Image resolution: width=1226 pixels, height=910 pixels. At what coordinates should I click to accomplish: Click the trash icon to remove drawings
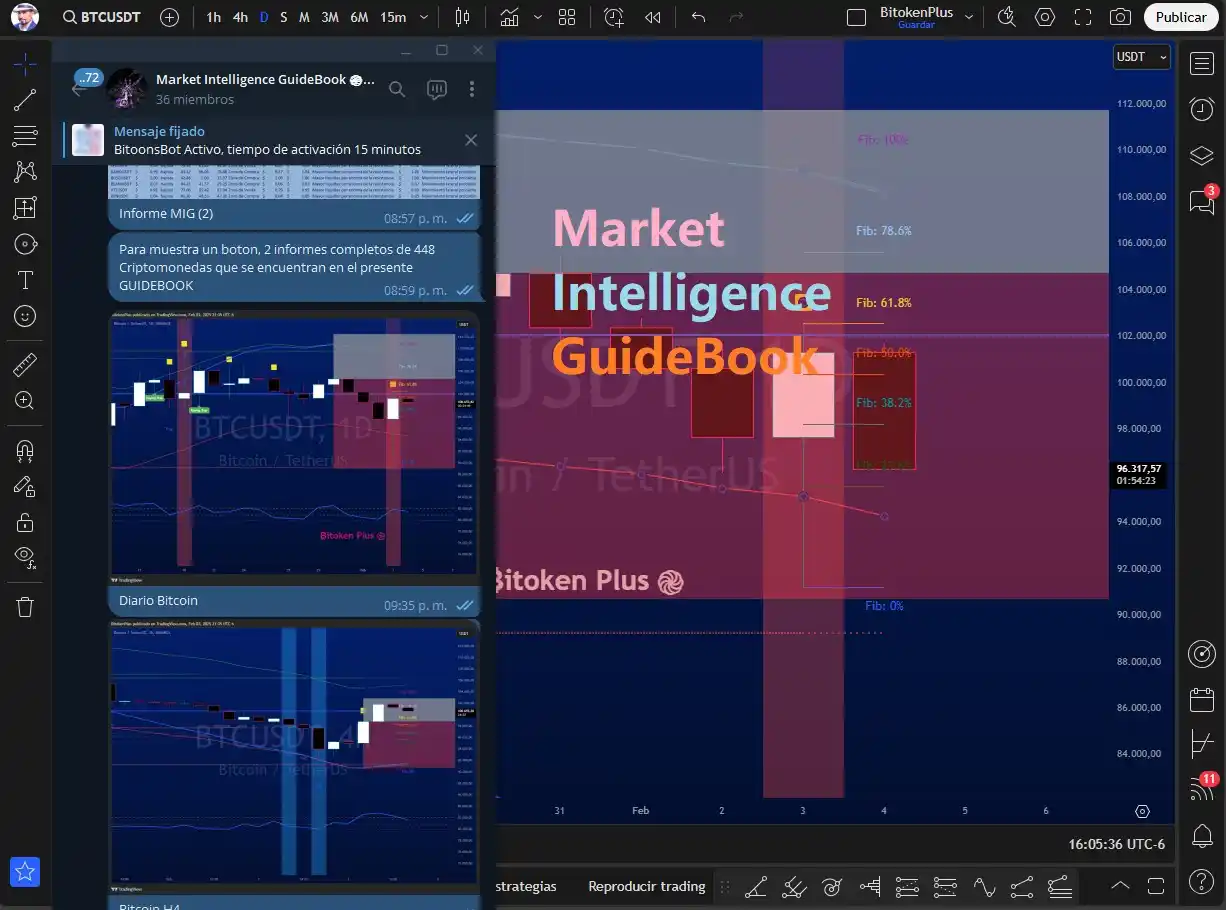tap(25, 607)
